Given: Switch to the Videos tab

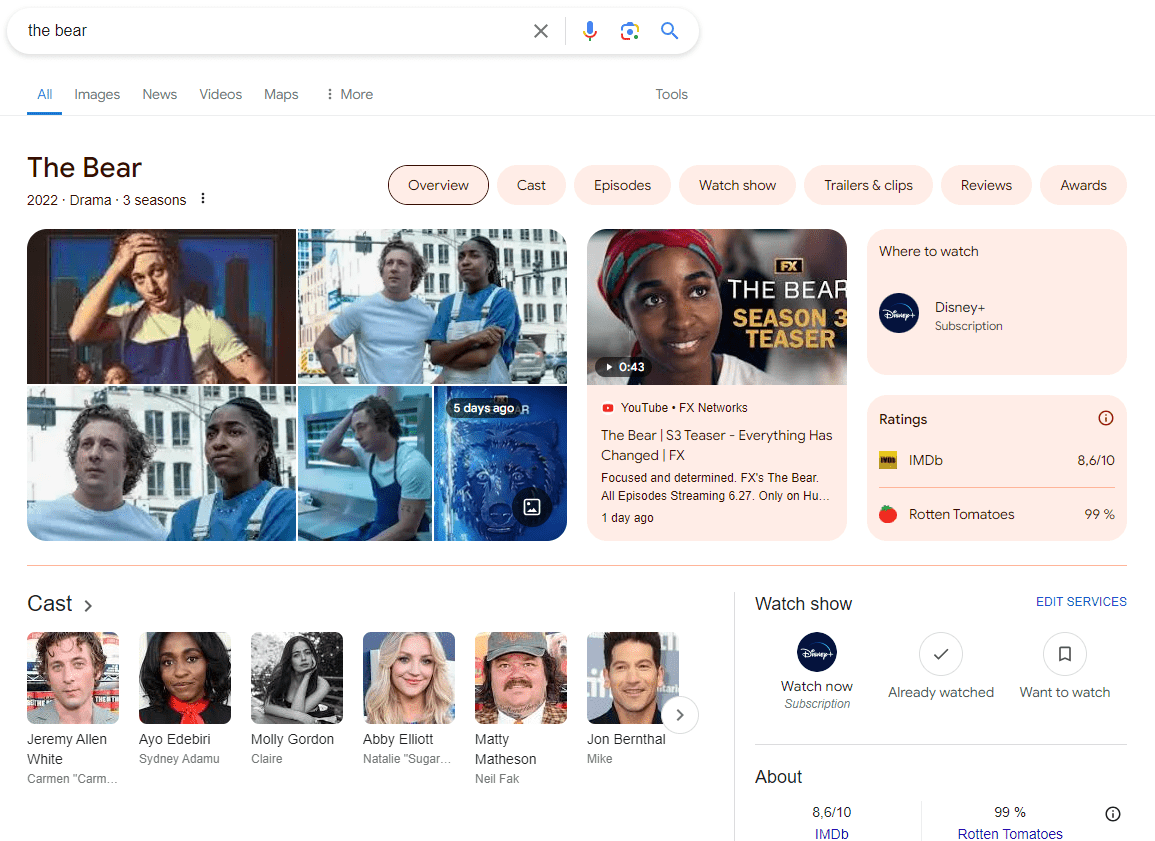Looking at the screenshot, I should tap(220, 94).
